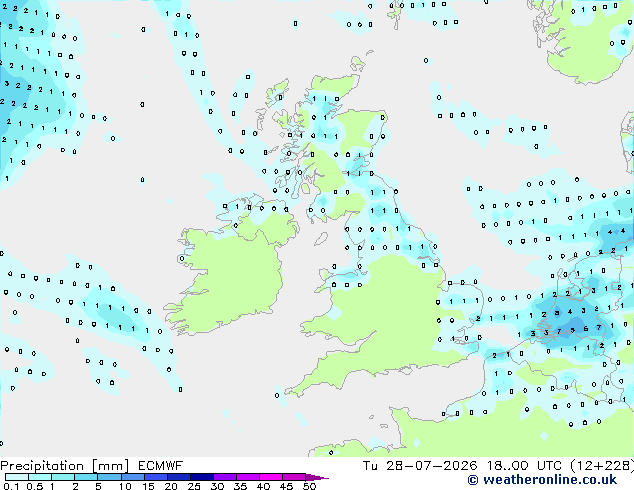Click the '45' legend scale label

tap(286, 486)
